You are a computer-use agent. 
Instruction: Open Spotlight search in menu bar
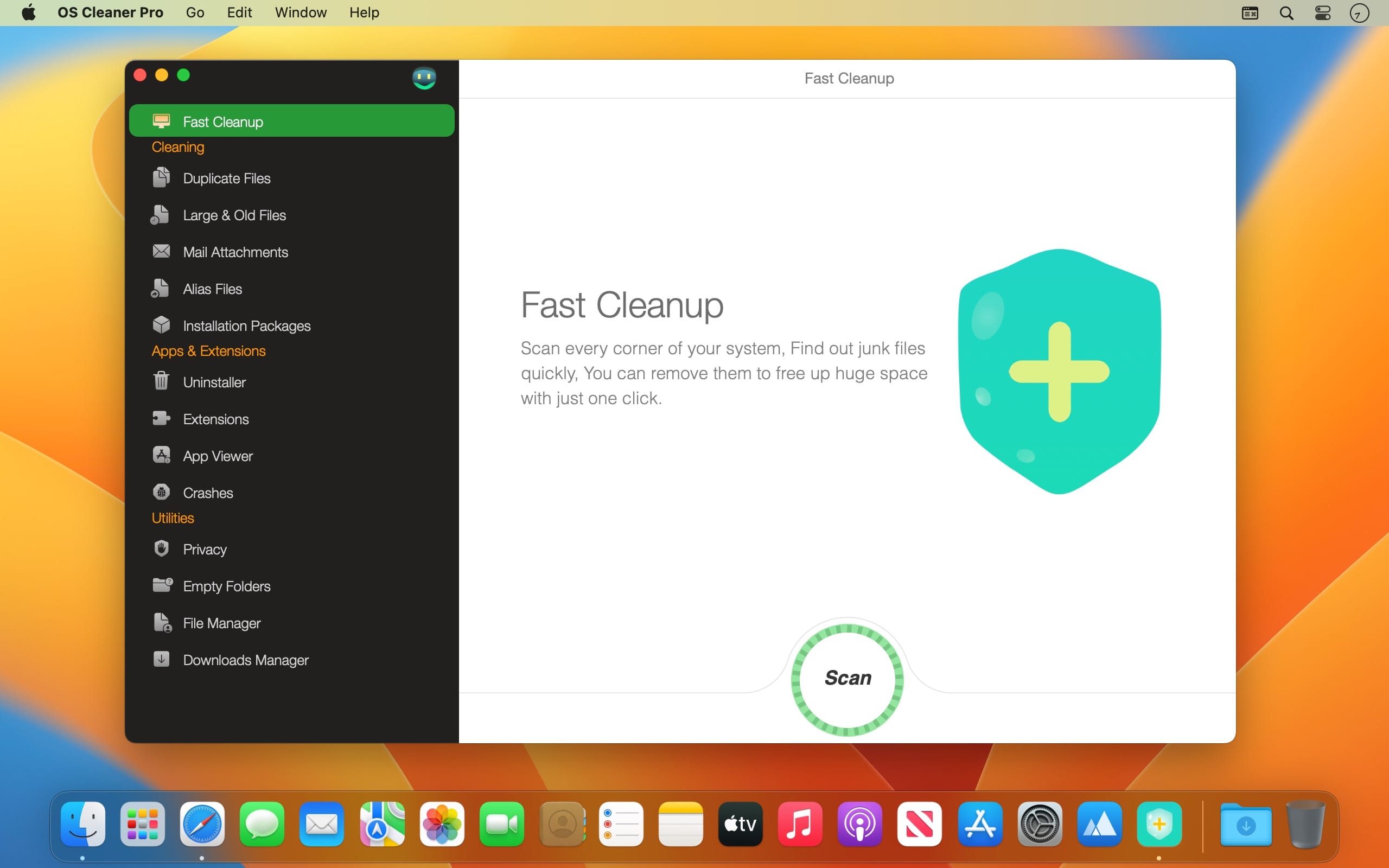pyautogui.click(x=1286, y=12)
